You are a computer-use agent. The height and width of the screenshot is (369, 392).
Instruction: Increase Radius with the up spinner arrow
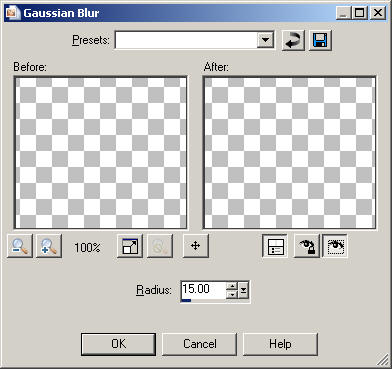tap(232, 286)
